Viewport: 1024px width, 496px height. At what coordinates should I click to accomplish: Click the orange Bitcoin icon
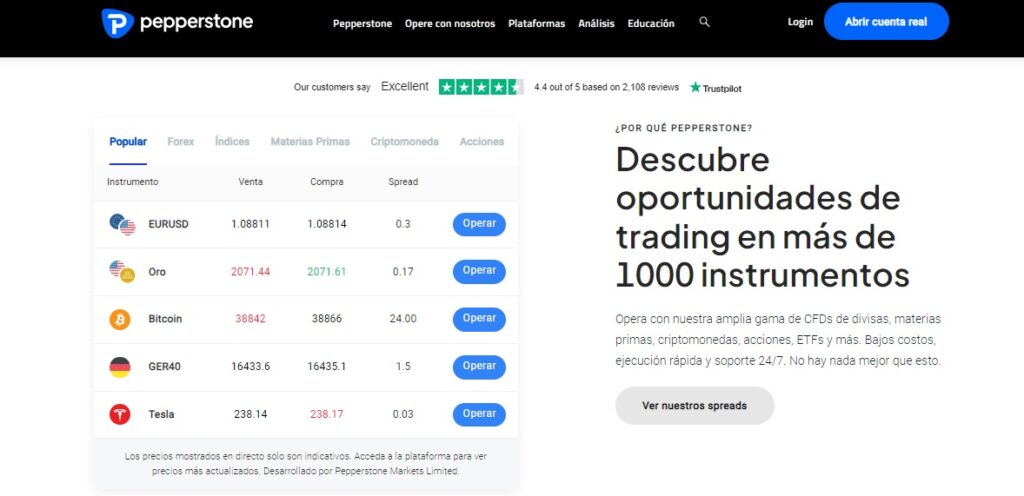click(x=120, y=319)
